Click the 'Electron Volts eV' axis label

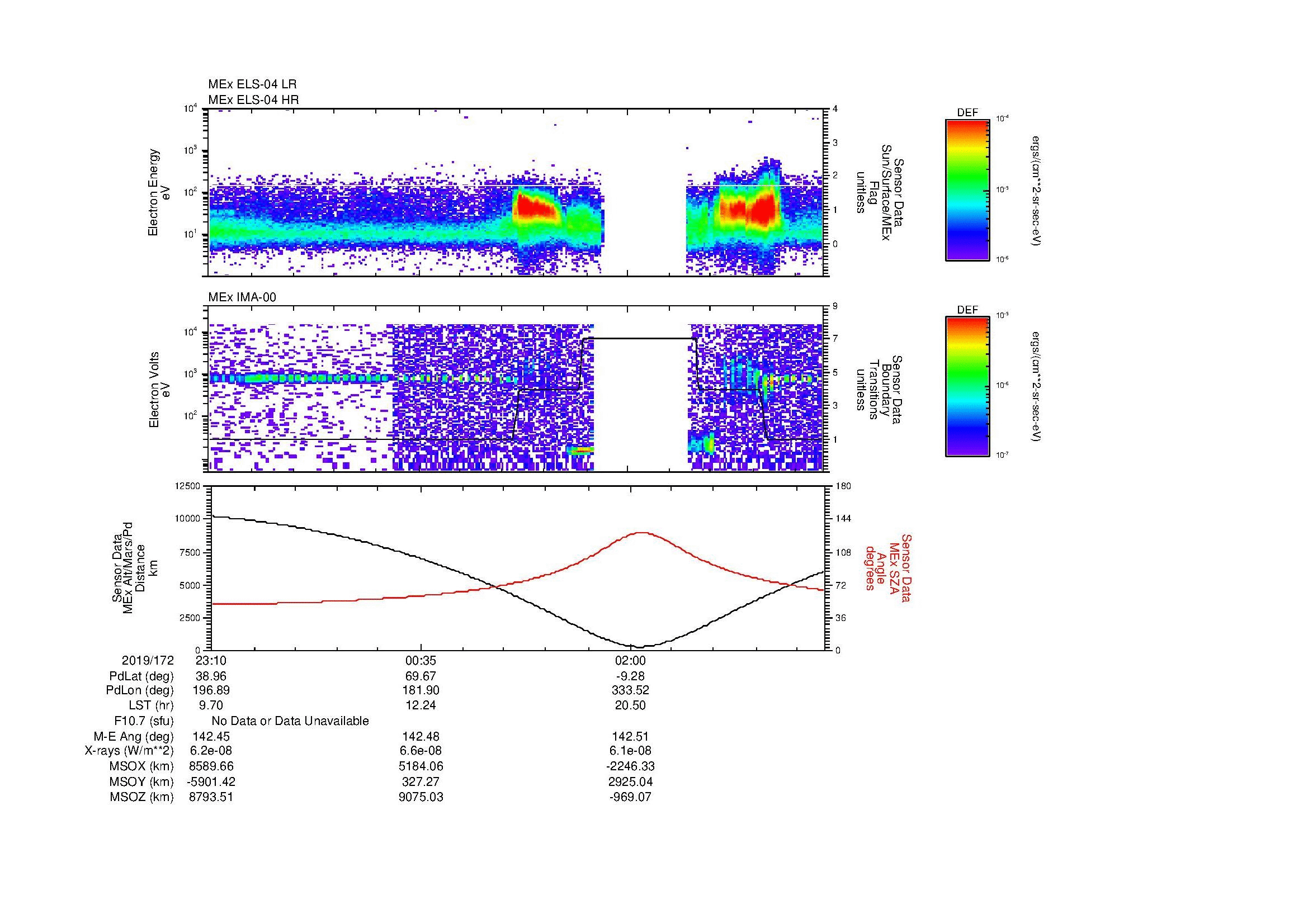(159, 390)
